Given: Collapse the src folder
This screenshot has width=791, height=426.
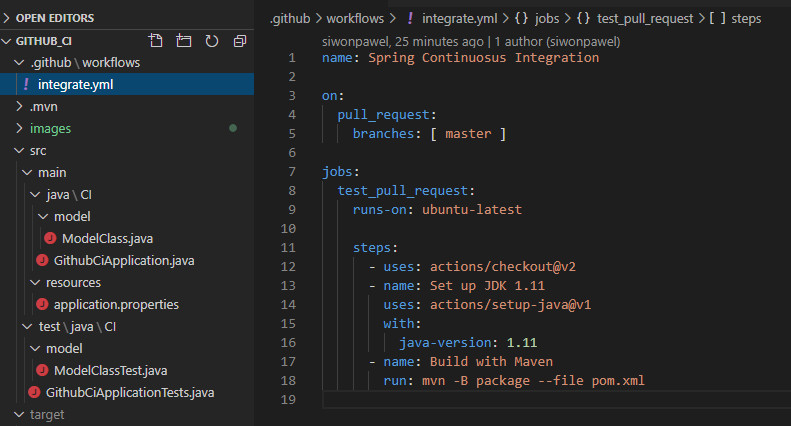Looking at the screenshot, I should [19, 150].
